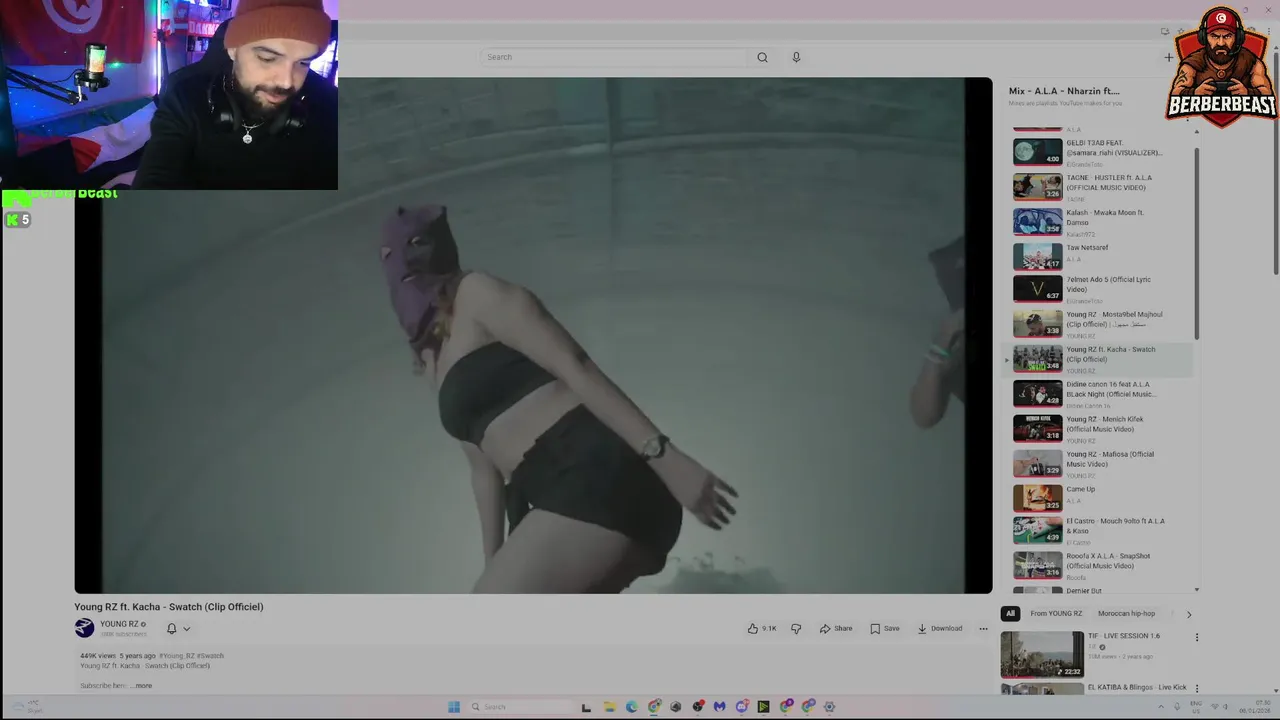Open Task View on the taskbar

pyautogui.click(x=586, y=707)
